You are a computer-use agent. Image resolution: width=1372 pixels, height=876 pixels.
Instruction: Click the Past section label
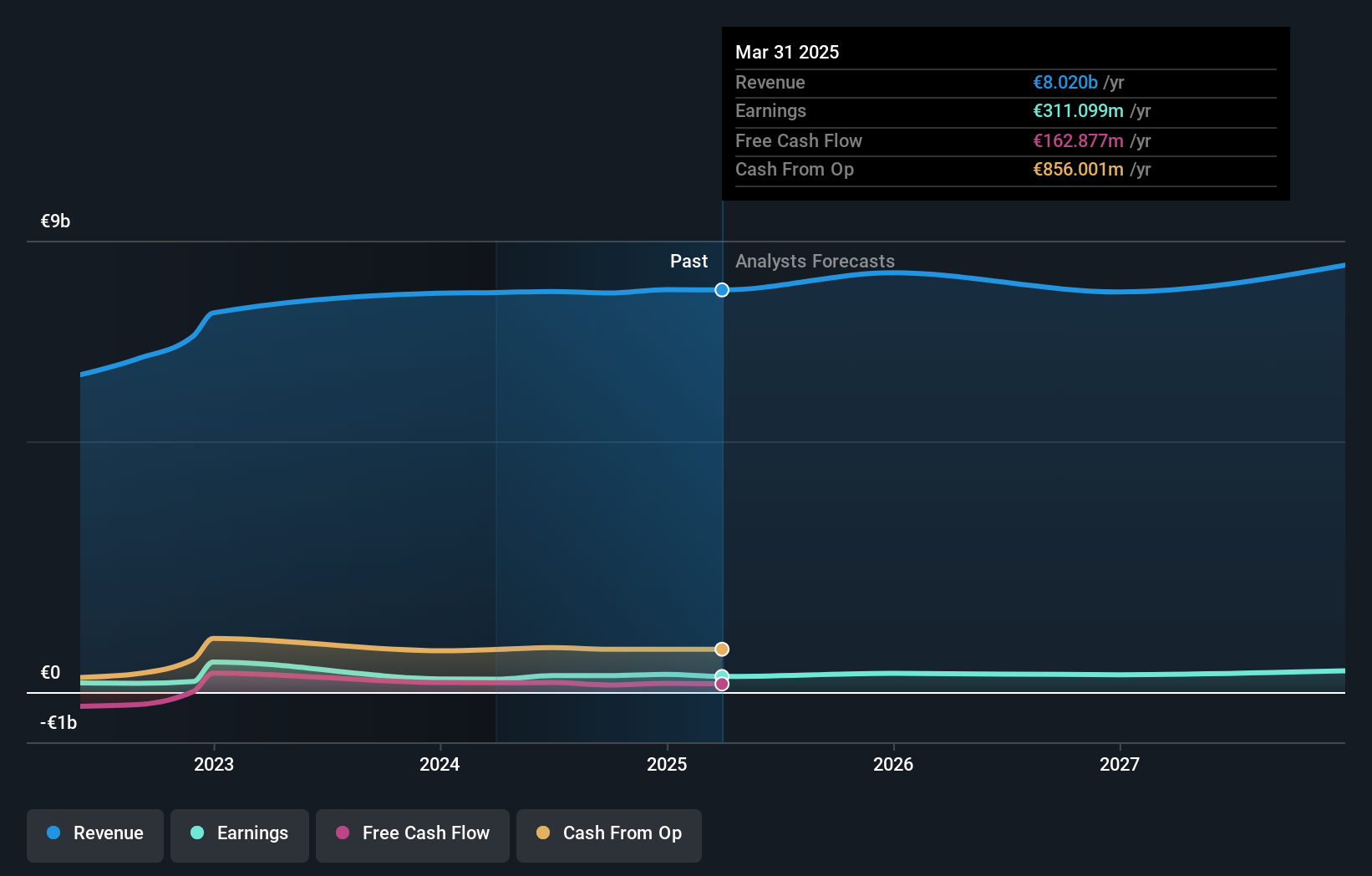689,261
